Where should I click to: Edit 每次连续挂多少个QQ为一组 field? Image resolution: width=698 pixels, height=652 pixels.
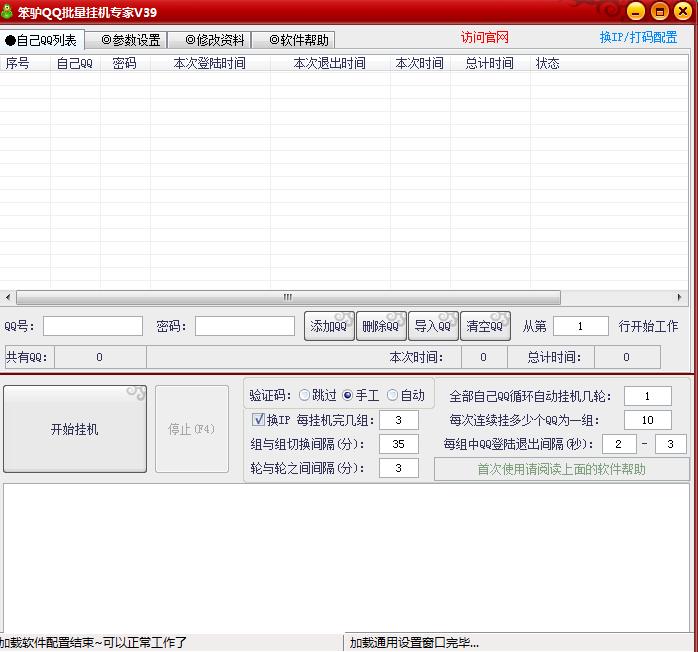(648, 420)
